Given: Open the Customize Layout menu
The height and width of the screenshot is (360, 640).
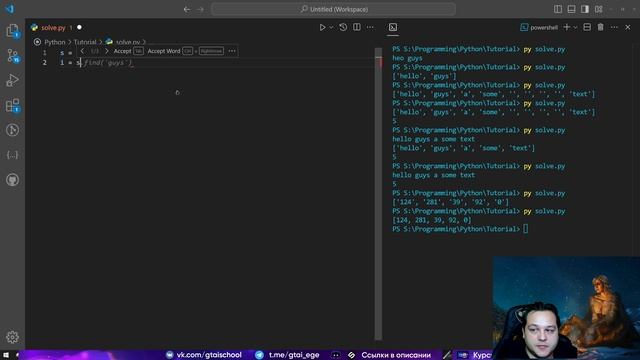Looking at the screenshot, I should [598, 9].
